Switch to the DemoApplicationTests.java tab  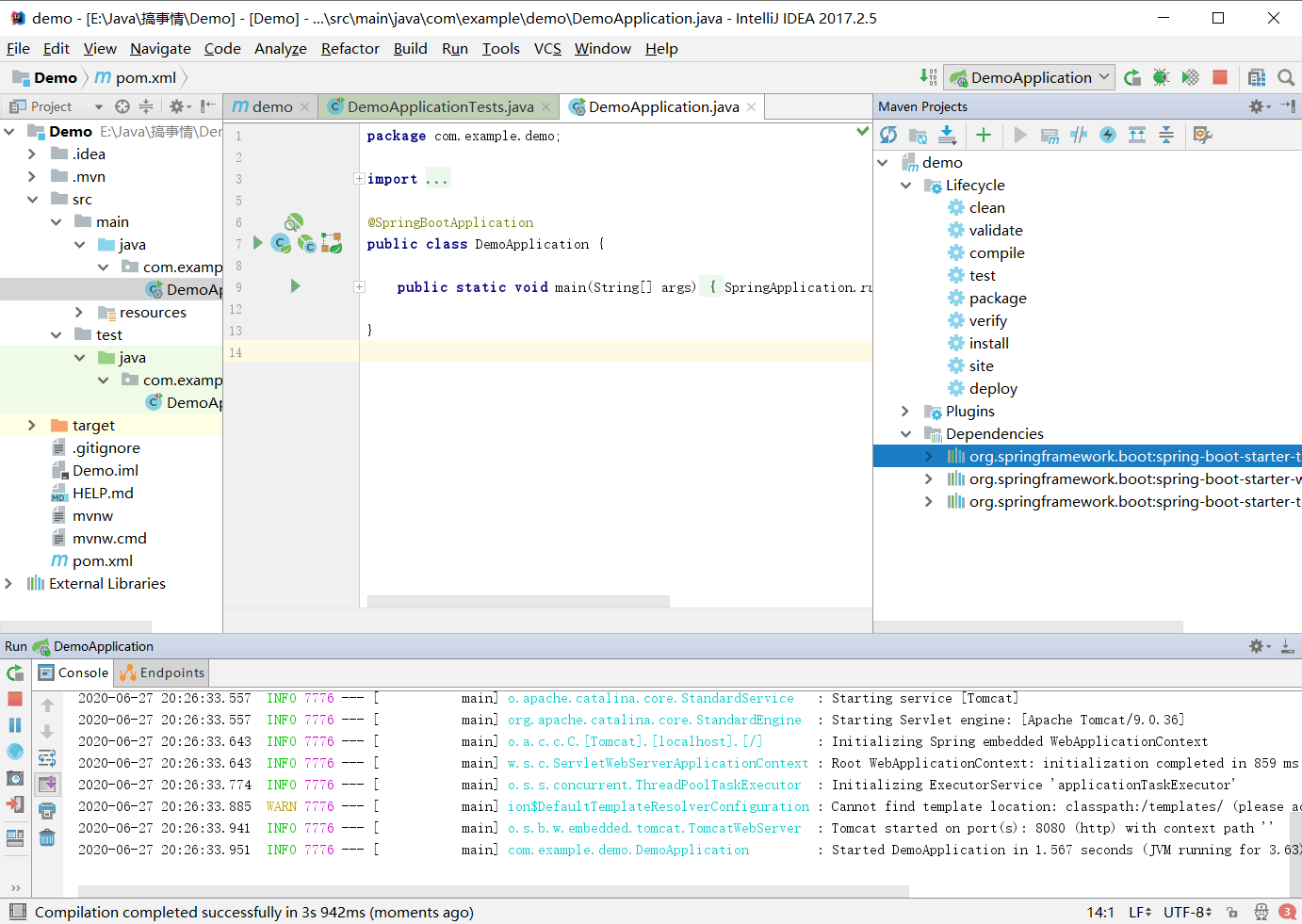point(438,106)
